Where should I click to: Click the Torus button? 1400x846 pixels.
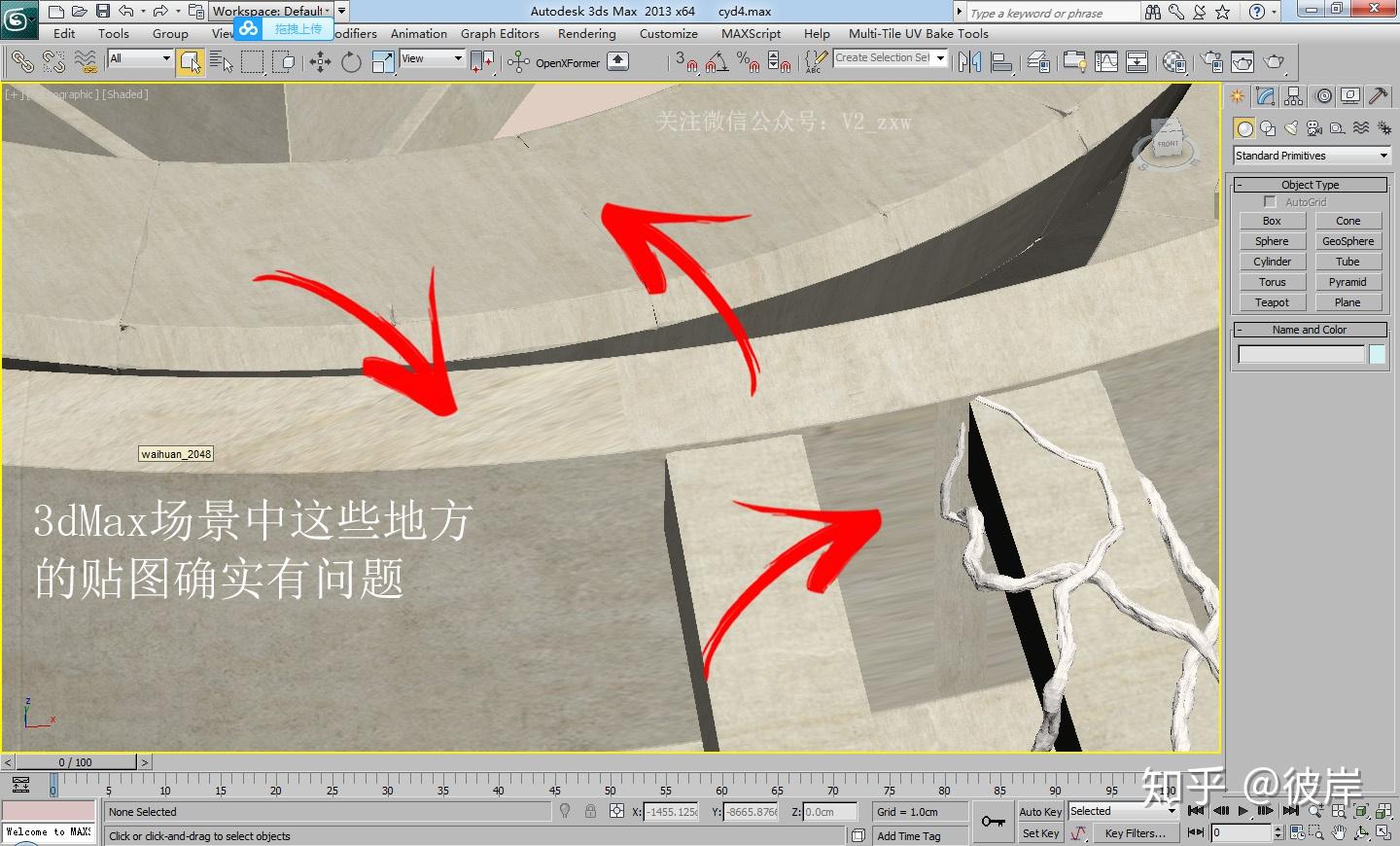(1272, 282)
